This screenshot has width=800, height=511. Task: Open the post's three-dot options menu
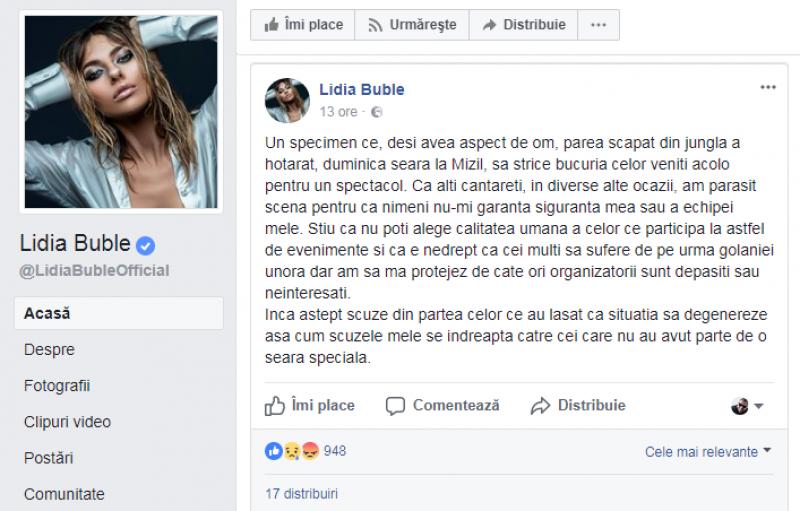point(768,87)
